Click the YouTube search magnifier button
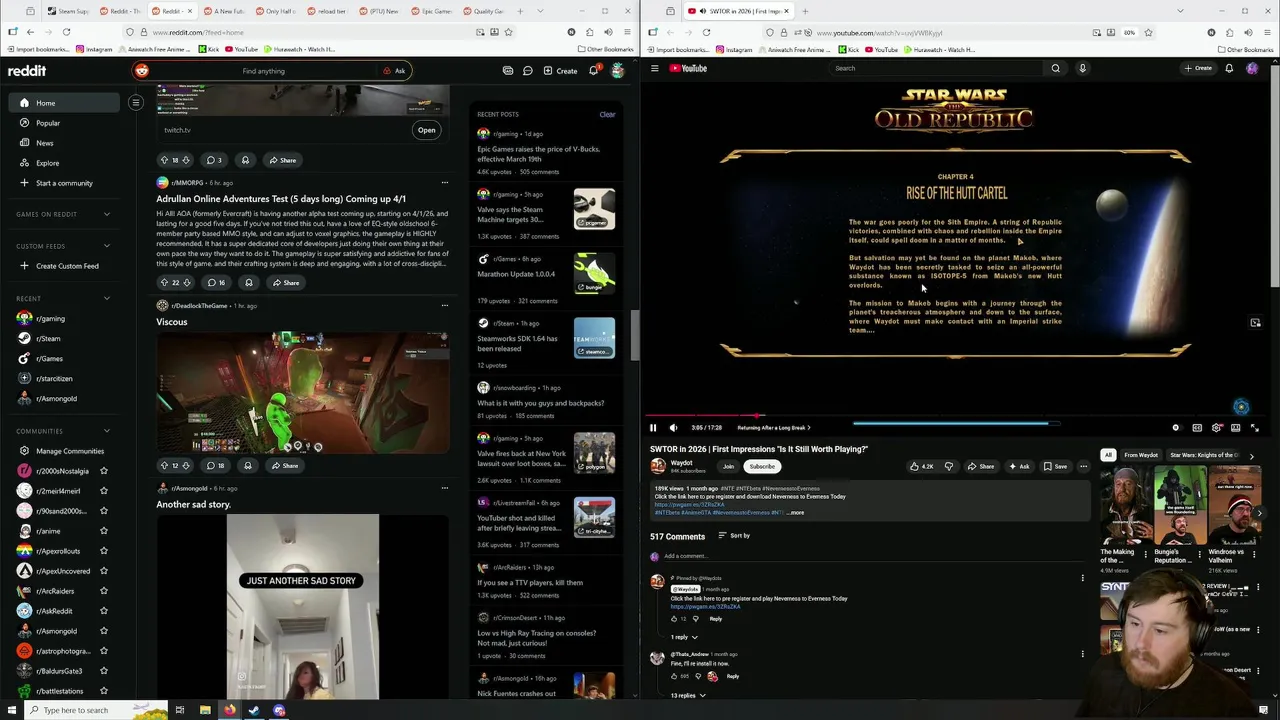Screen dimensions: 1280x720 [1055, 68]
